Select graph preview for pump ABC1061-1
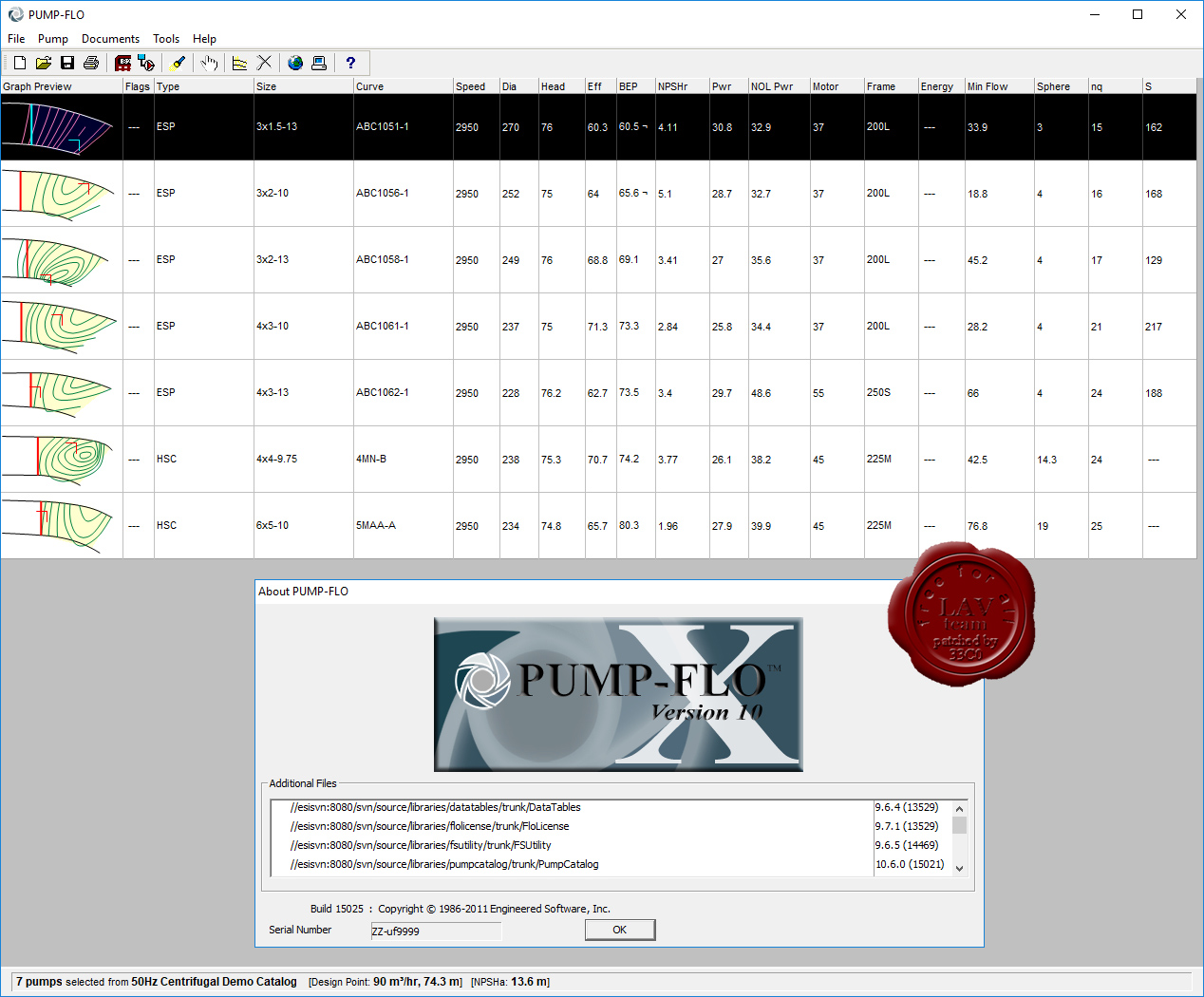1204x997 pixels. [x=62, y=327]
